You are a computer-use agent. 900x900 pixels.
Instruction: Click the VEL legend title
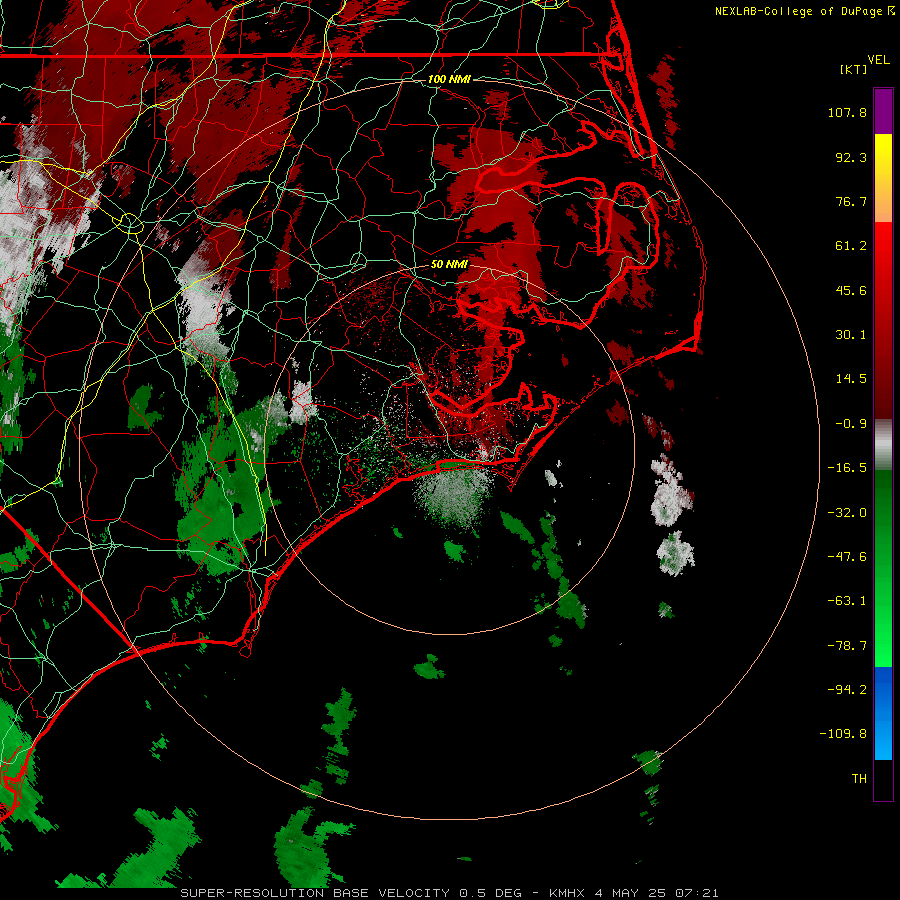[878, 60]
